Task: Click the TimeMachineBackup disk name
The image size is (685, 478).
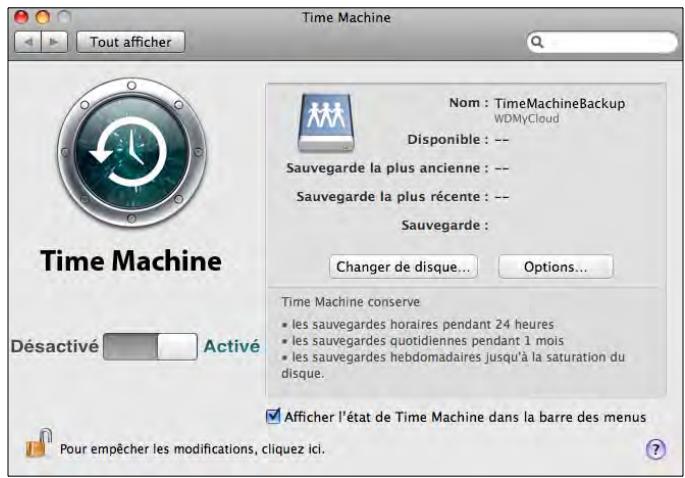Action: pyautogui.click(x=560, y=104)
